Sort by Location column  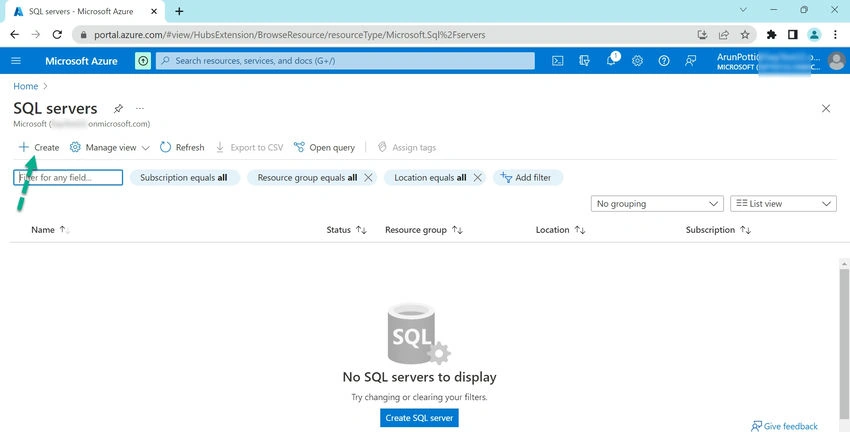pyautogui.click(x=560, y=230)
